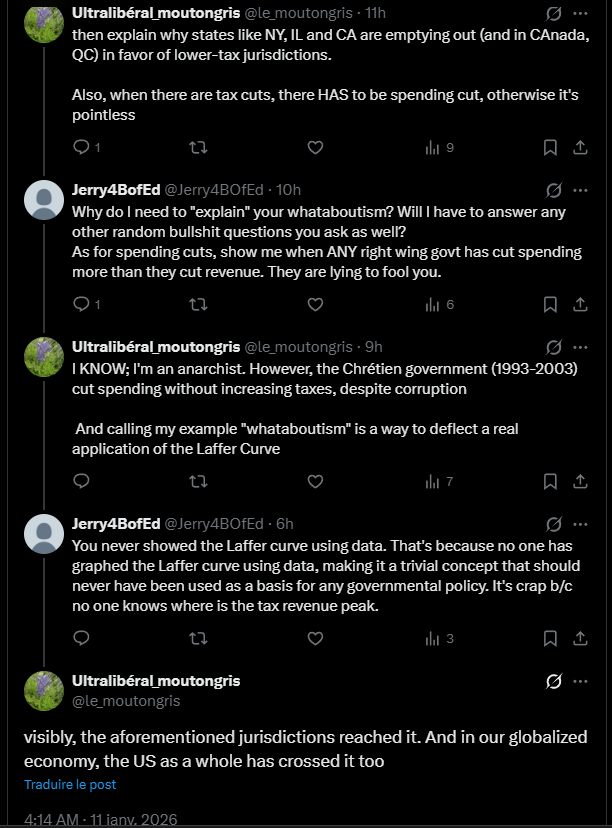Reply to the "never showed the Laffer curve" tweet
This screenshot has height=828, width=612.
(82, 638)
